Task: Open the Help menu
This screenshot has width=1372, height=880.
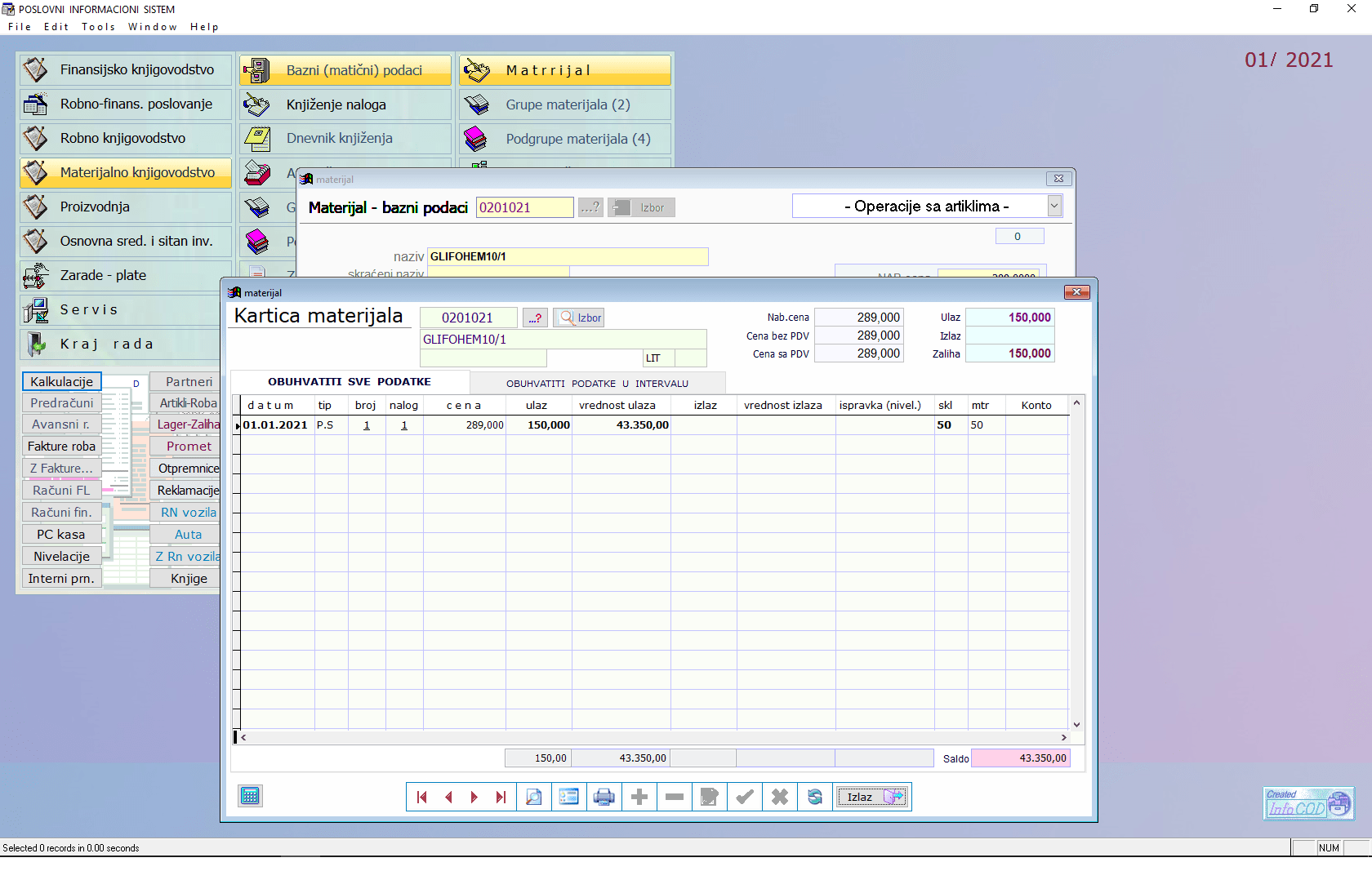Action: click(x=204, y=27)
